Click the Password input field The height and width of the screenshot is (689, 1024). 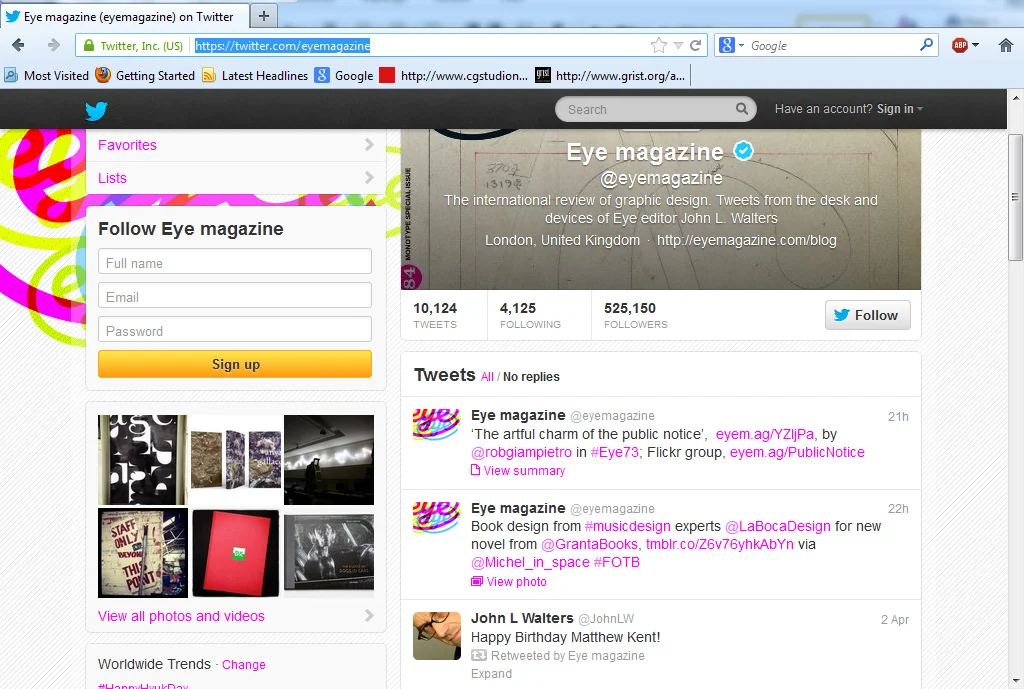[235, 329]
